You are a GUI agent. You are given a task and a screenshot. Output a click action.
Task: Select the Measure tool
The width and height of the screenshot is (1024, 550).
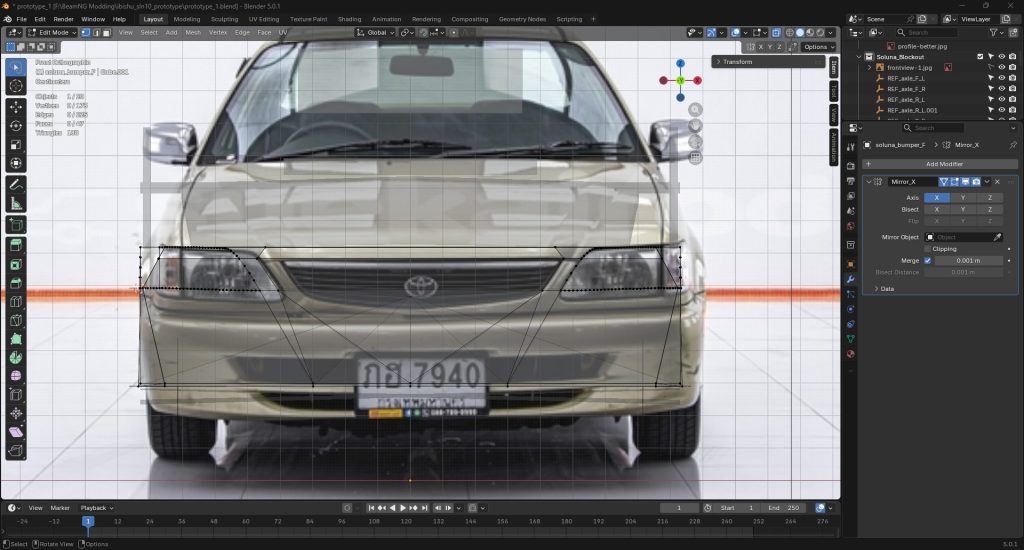[16, 204]
